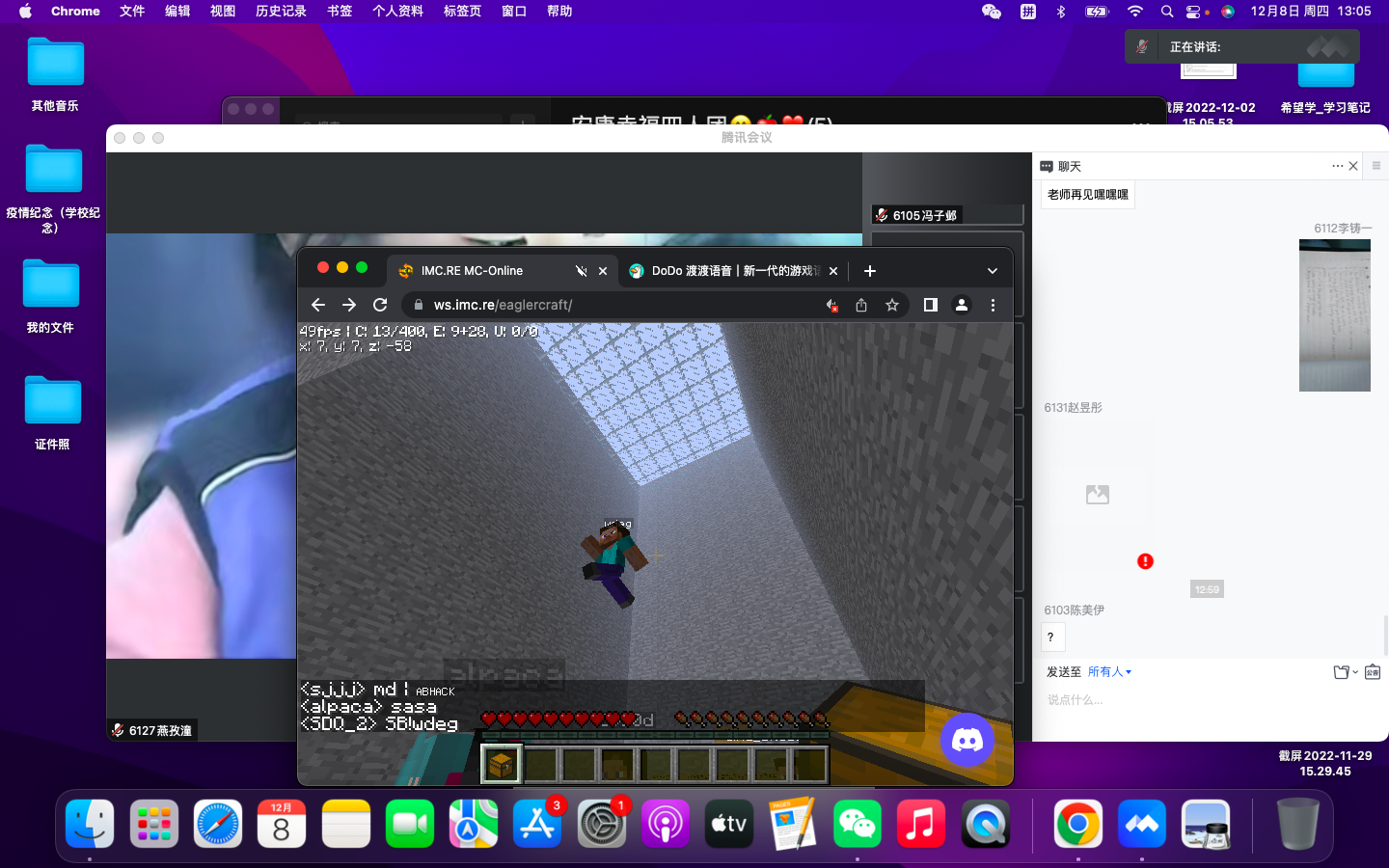The image size is (1389, 868).
Task: Select the chest in the first hotbar slot
Action: [501, 765]
